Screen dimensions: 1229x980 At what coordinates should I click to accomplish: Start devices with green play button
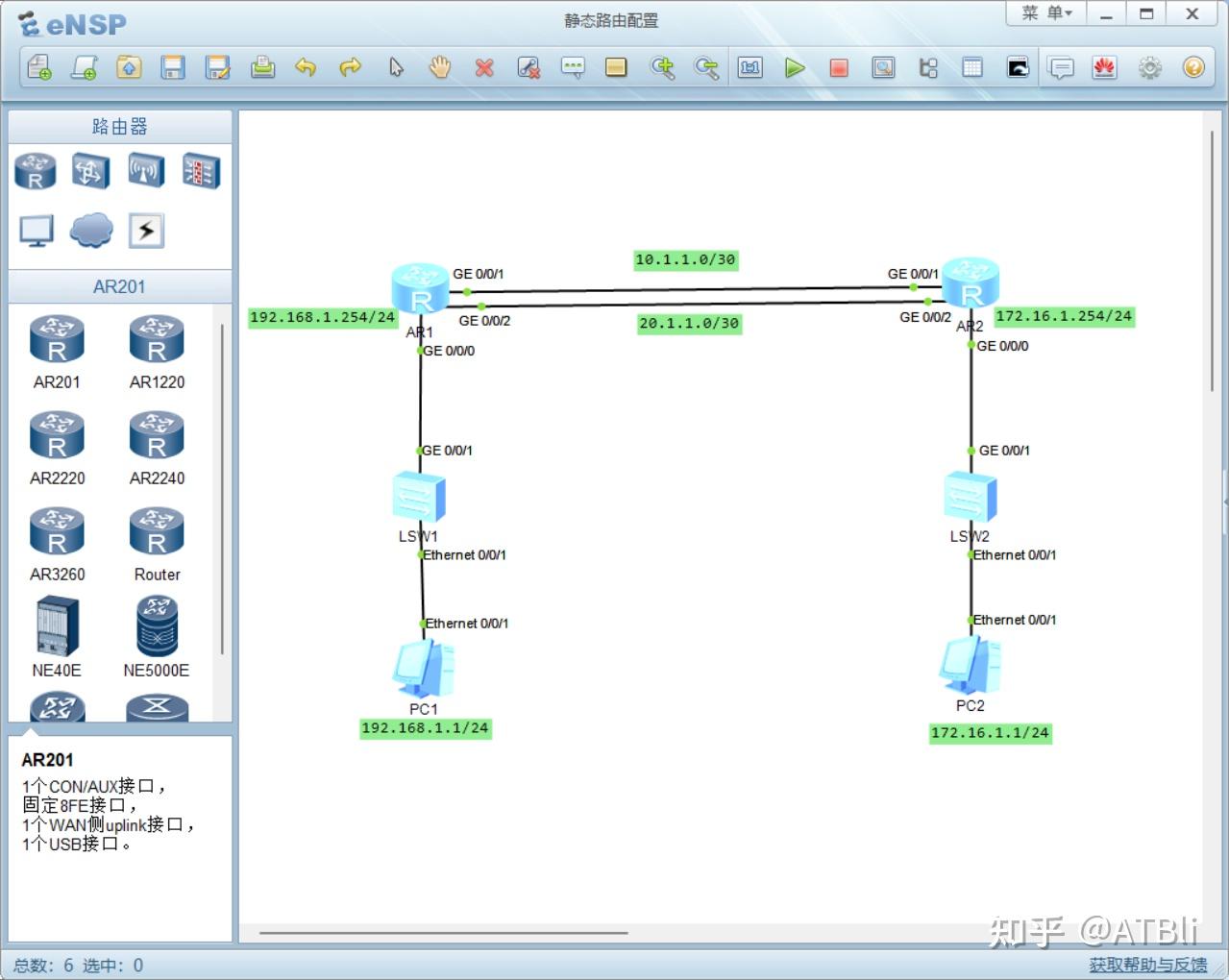tap(795, 67)
